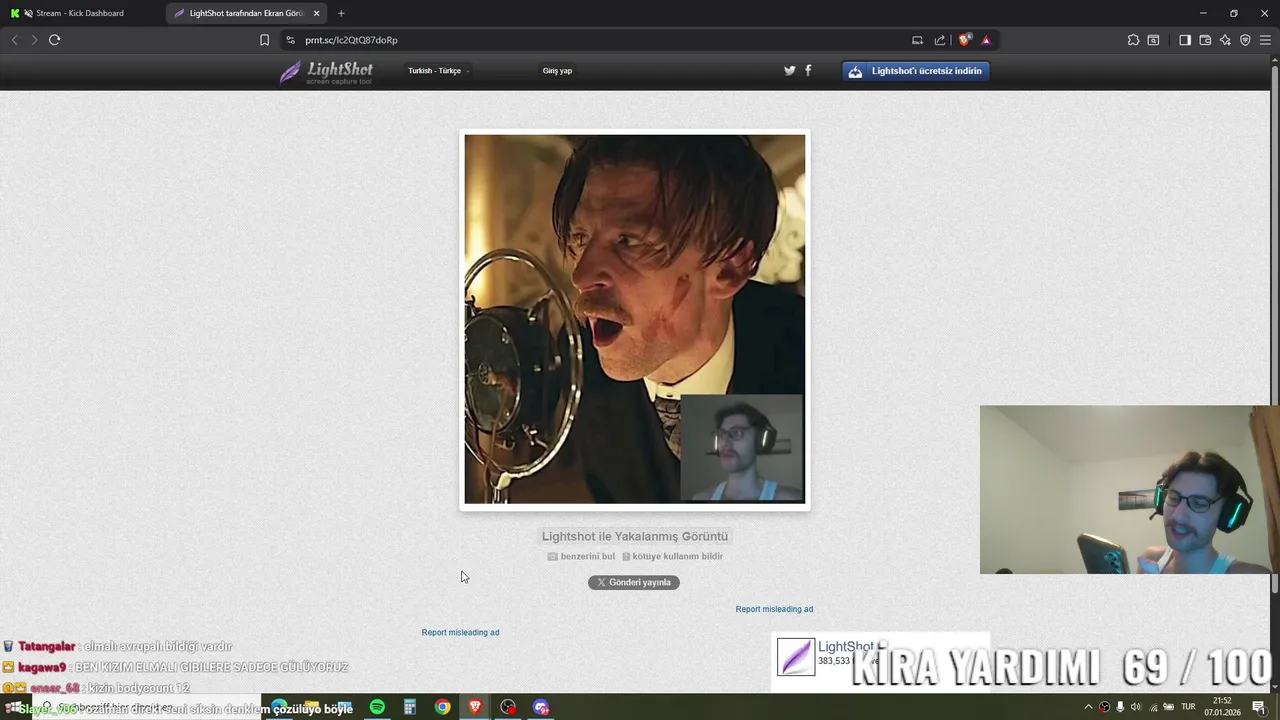The height and width of the screenshot is (720, 1280).
Task: Close the LightShot tab
Action: click(x=317, y=13)
